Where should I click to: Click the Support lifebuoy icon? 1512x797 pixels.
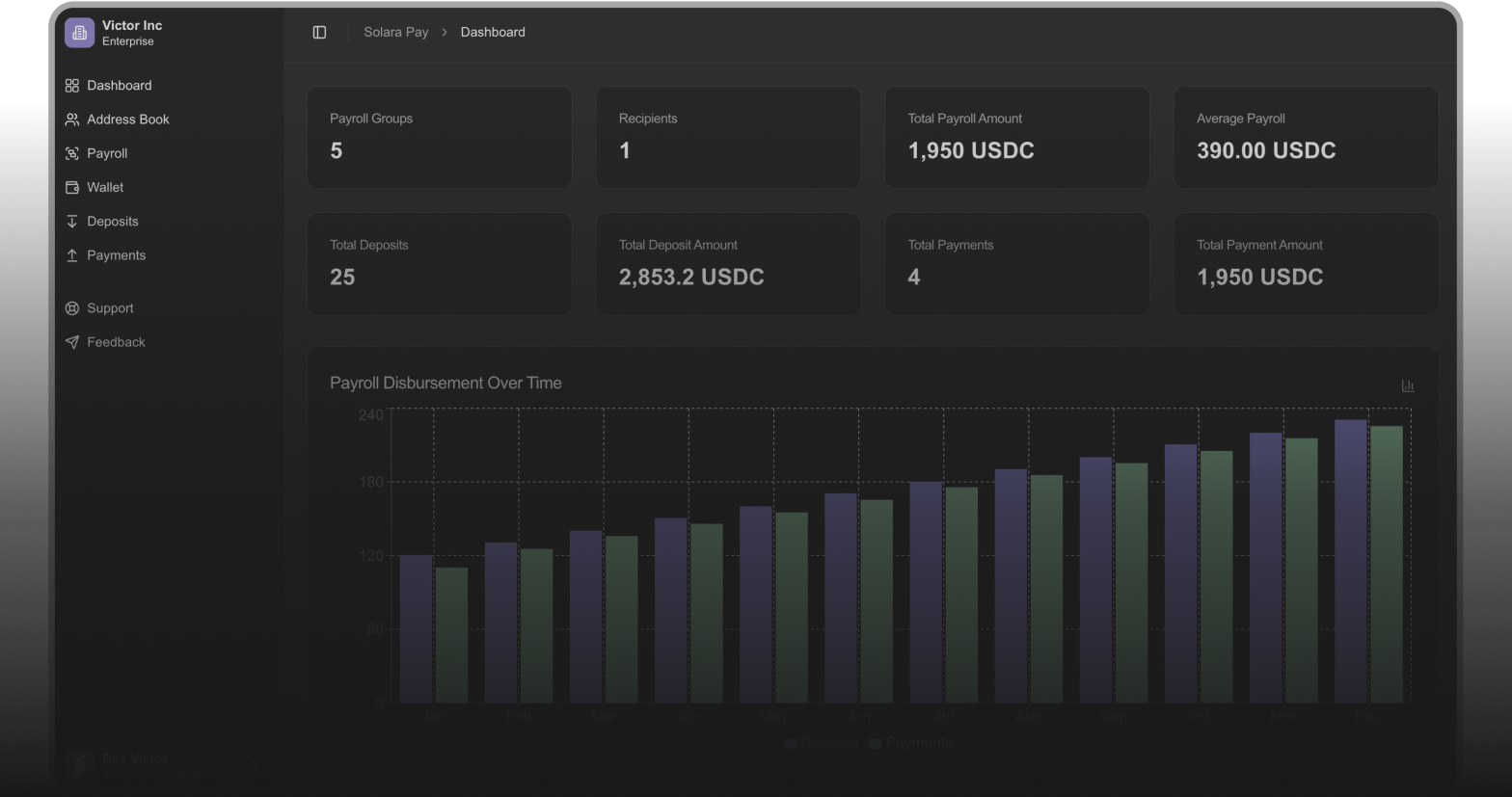coord(72,308)
